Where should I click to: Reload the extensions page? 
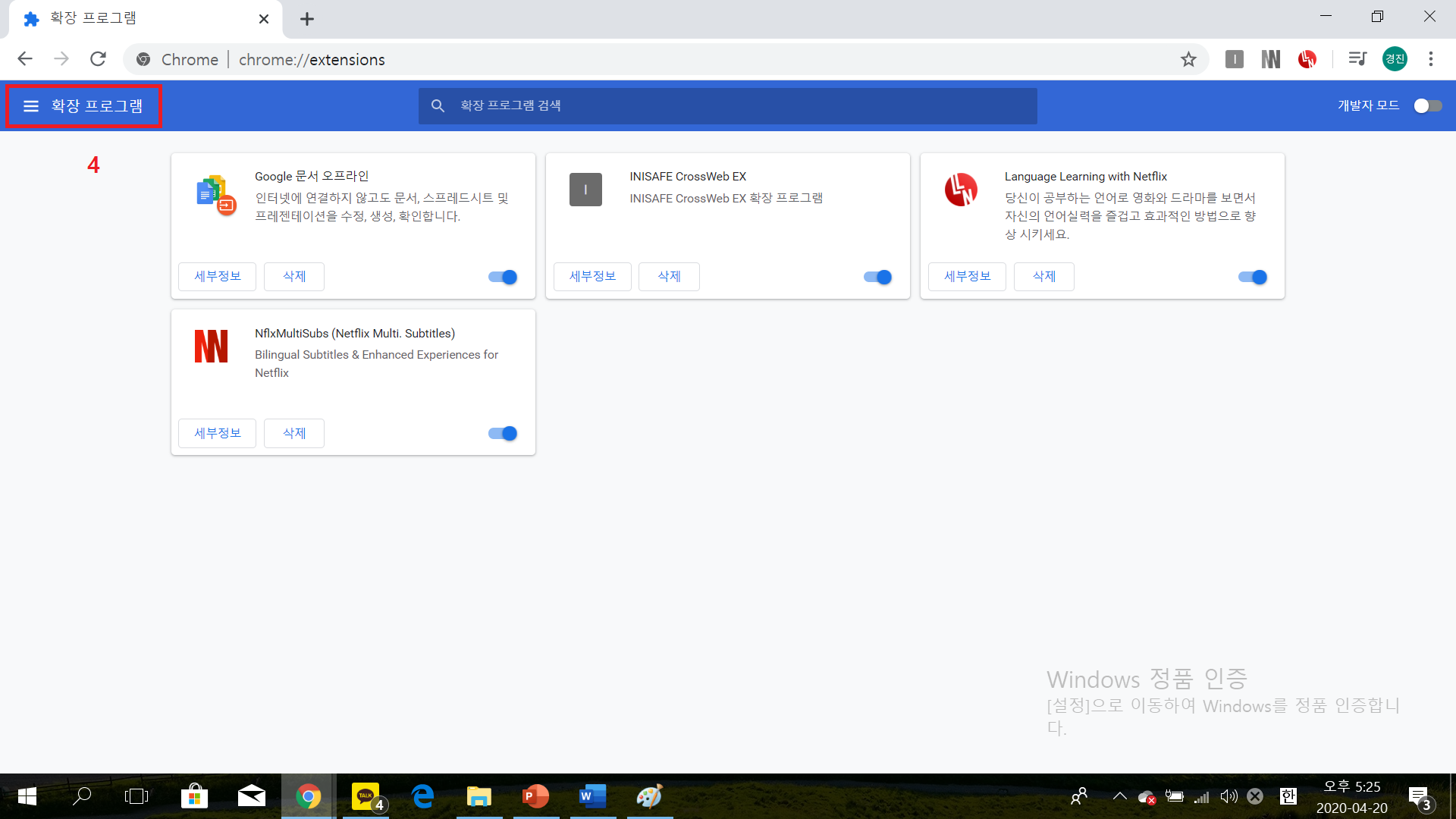(98, 59)
